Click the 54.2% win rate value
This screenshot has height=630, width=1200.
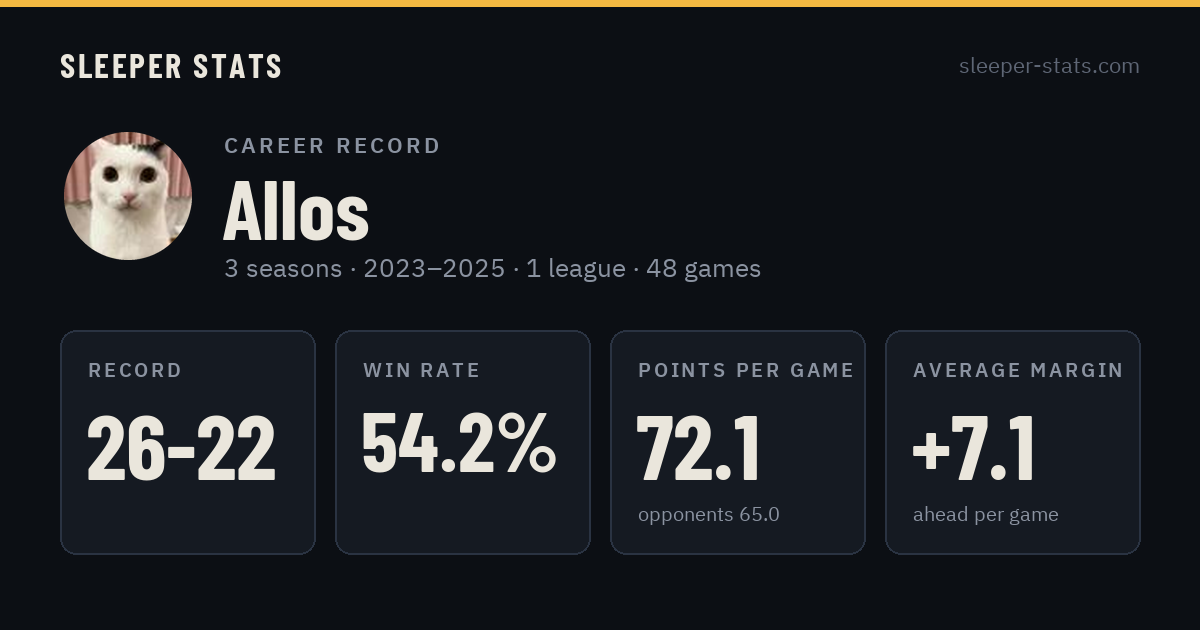tap(459, 443)
